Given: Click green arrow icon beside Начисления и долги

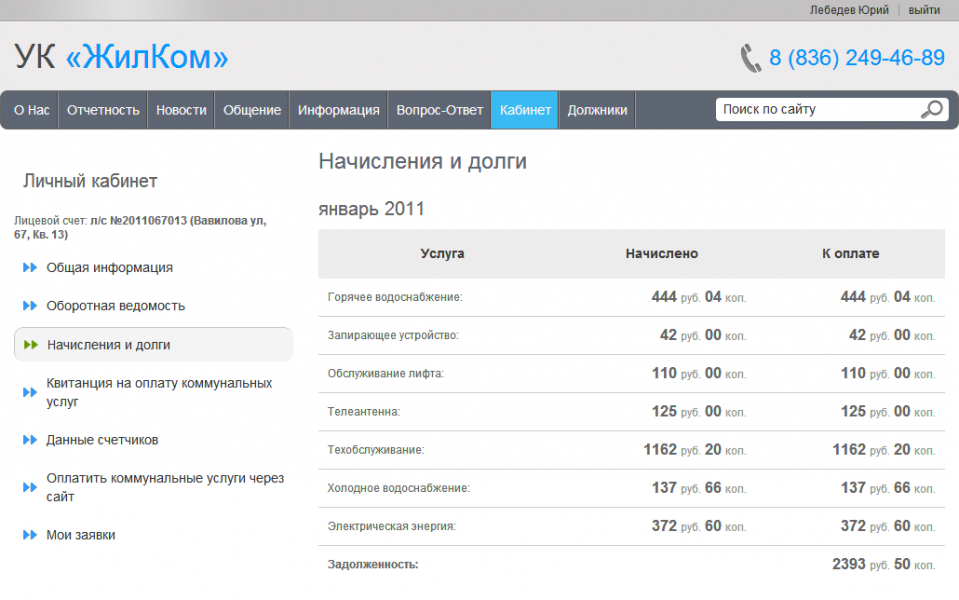Looking at the screenshot, I should (30, 345).
